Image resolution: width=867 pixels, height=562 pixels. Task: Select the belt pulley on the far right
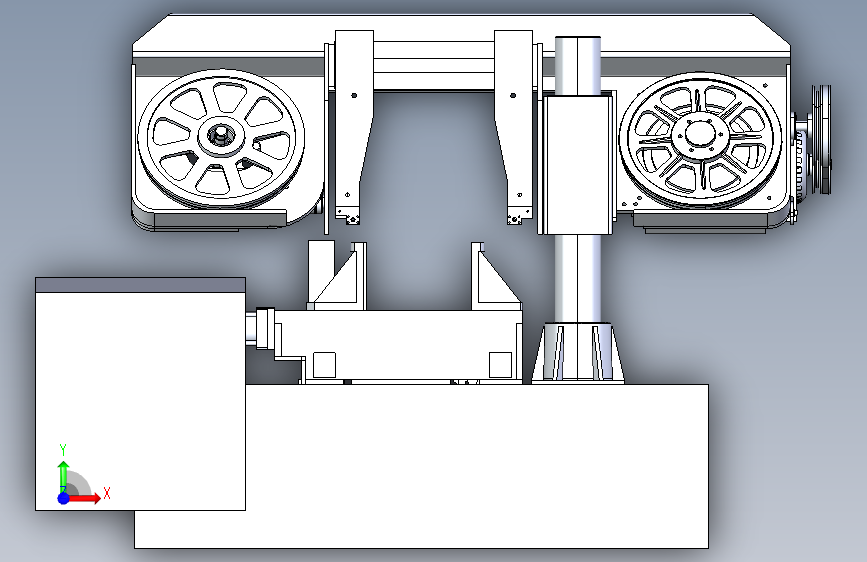click(x=821, y=139)
